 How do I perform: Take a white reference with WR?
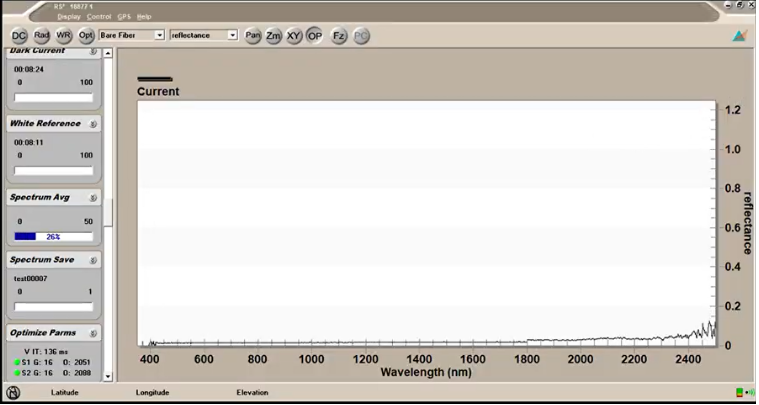pyautogui.click(x=63, y=35)
